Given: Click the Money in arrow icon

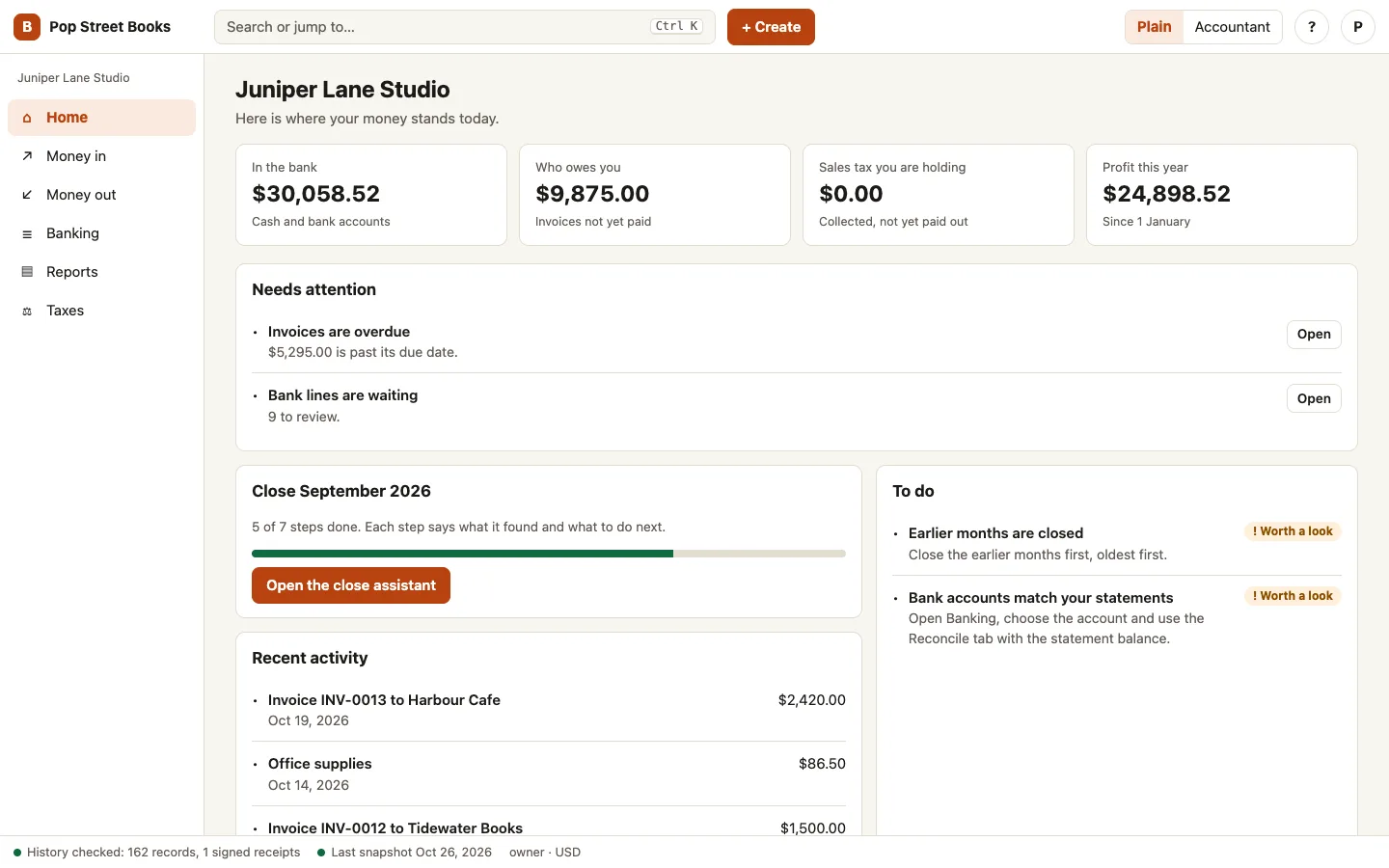Looking at the screenshot, I should (x=27, y=156).
